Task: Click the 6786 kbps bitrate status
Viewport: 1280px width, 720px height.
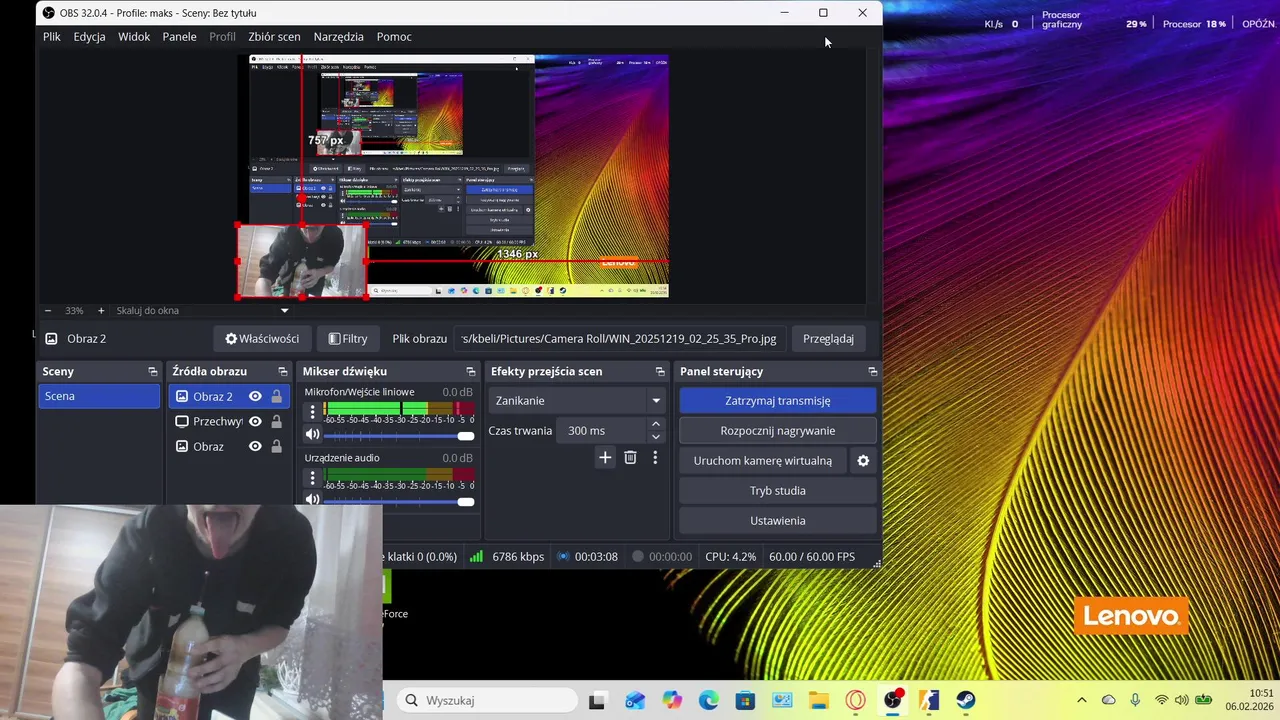Action: [518, 556]
